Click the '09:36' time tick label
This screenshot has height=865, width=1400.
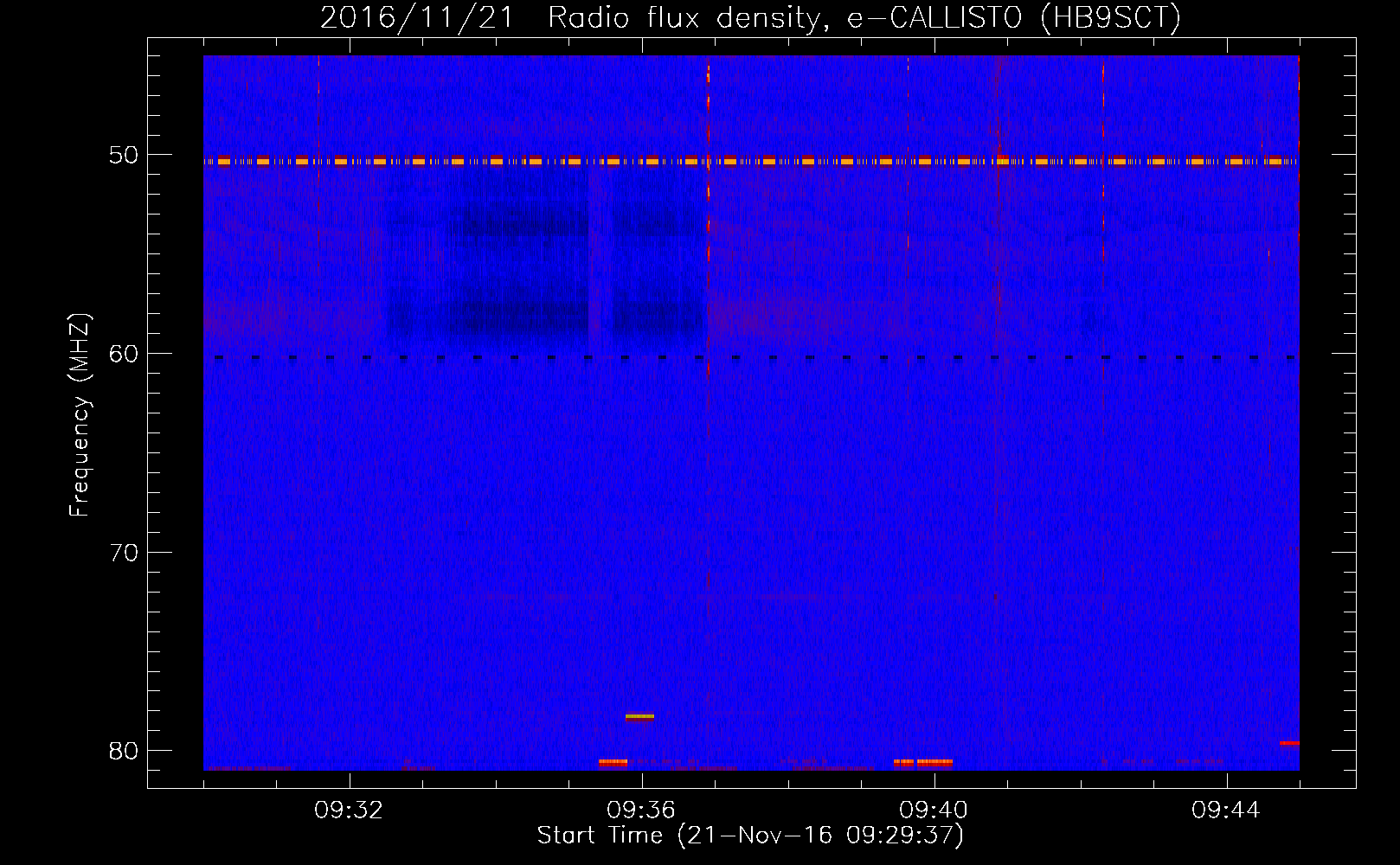[x=641, y=811]
